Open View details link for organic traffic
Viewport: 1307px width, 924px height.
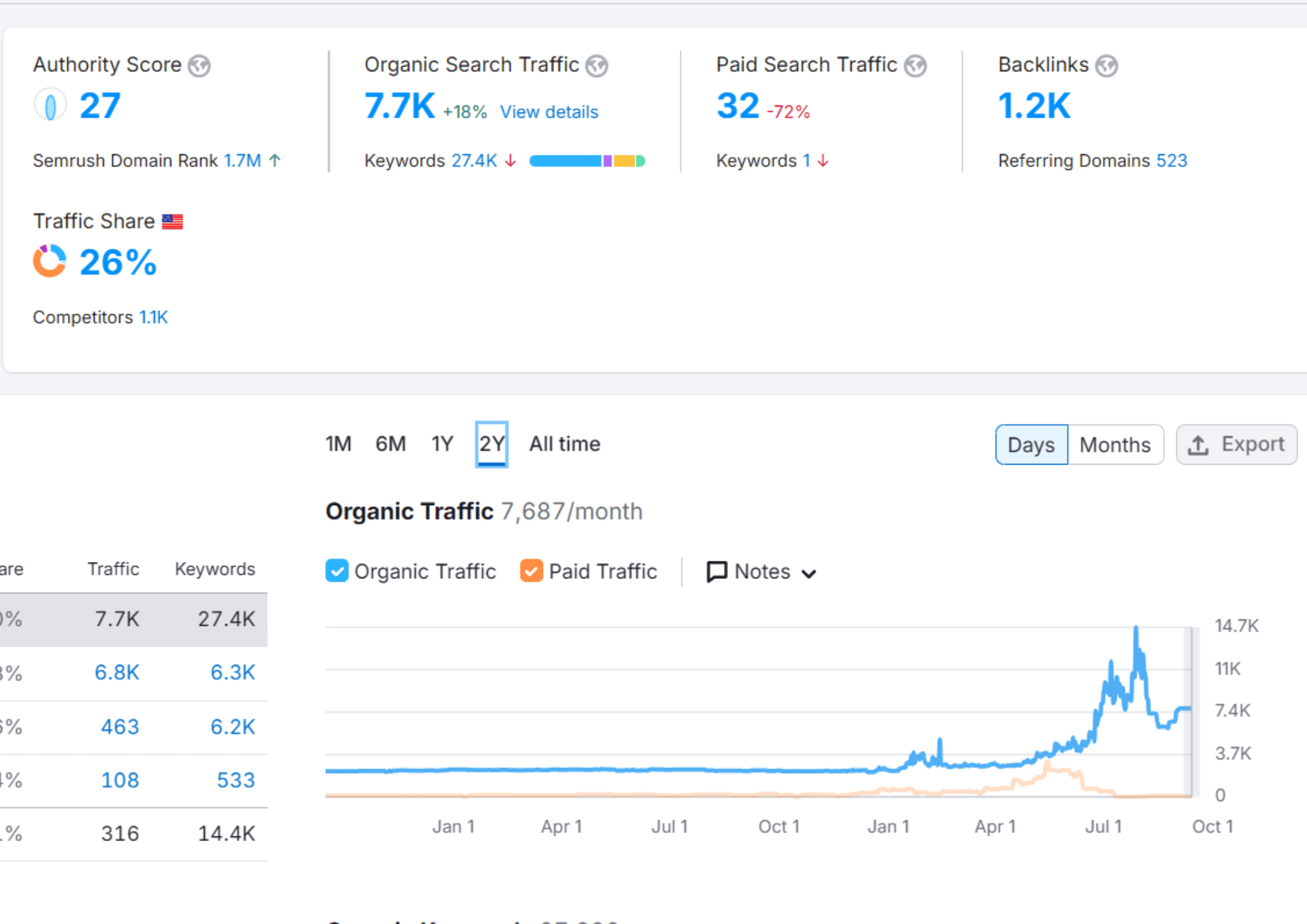pyautogui.click(x=549, y=112)
